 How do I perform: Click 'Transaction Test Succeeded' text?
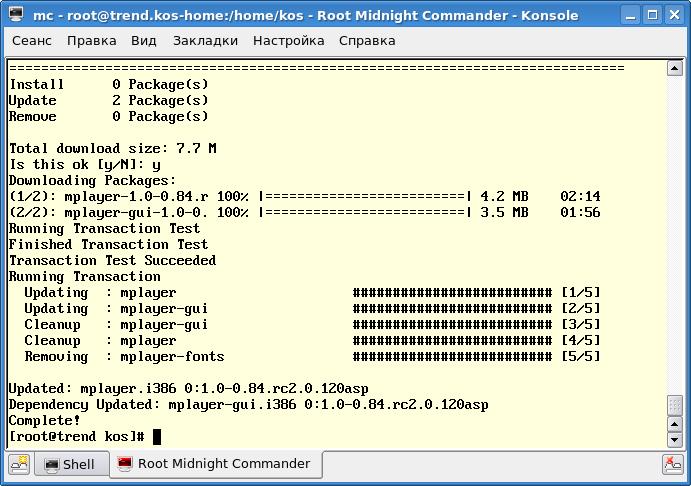113,260
